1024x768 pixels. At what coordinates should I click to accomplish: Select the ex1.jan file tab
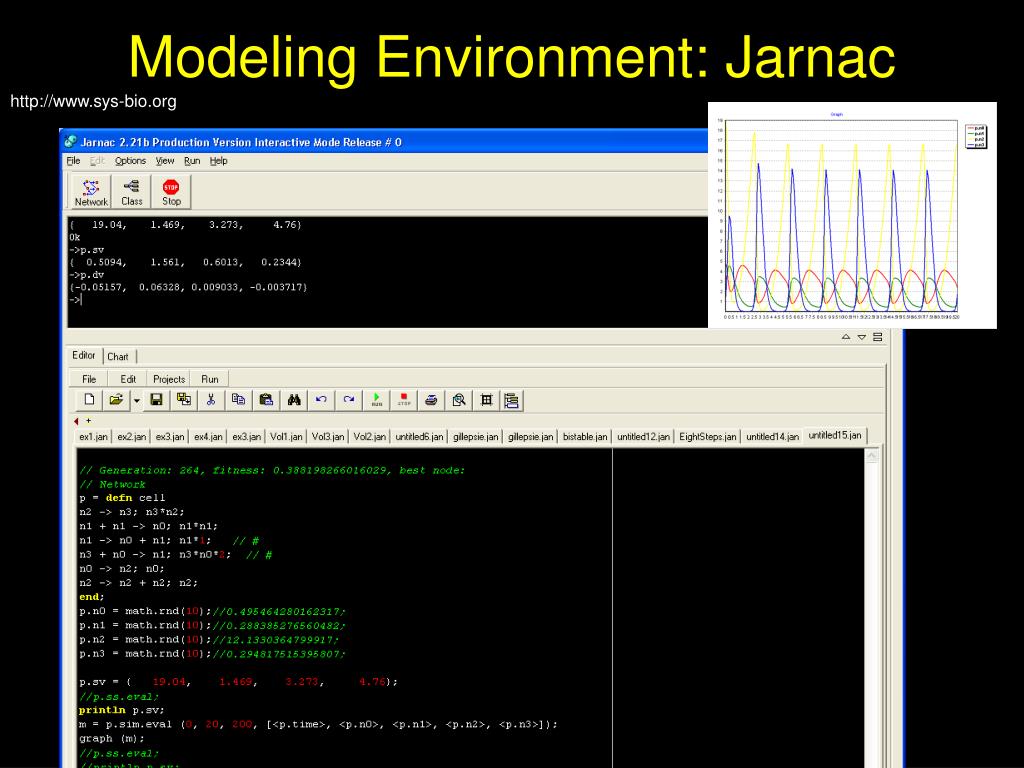93,437
